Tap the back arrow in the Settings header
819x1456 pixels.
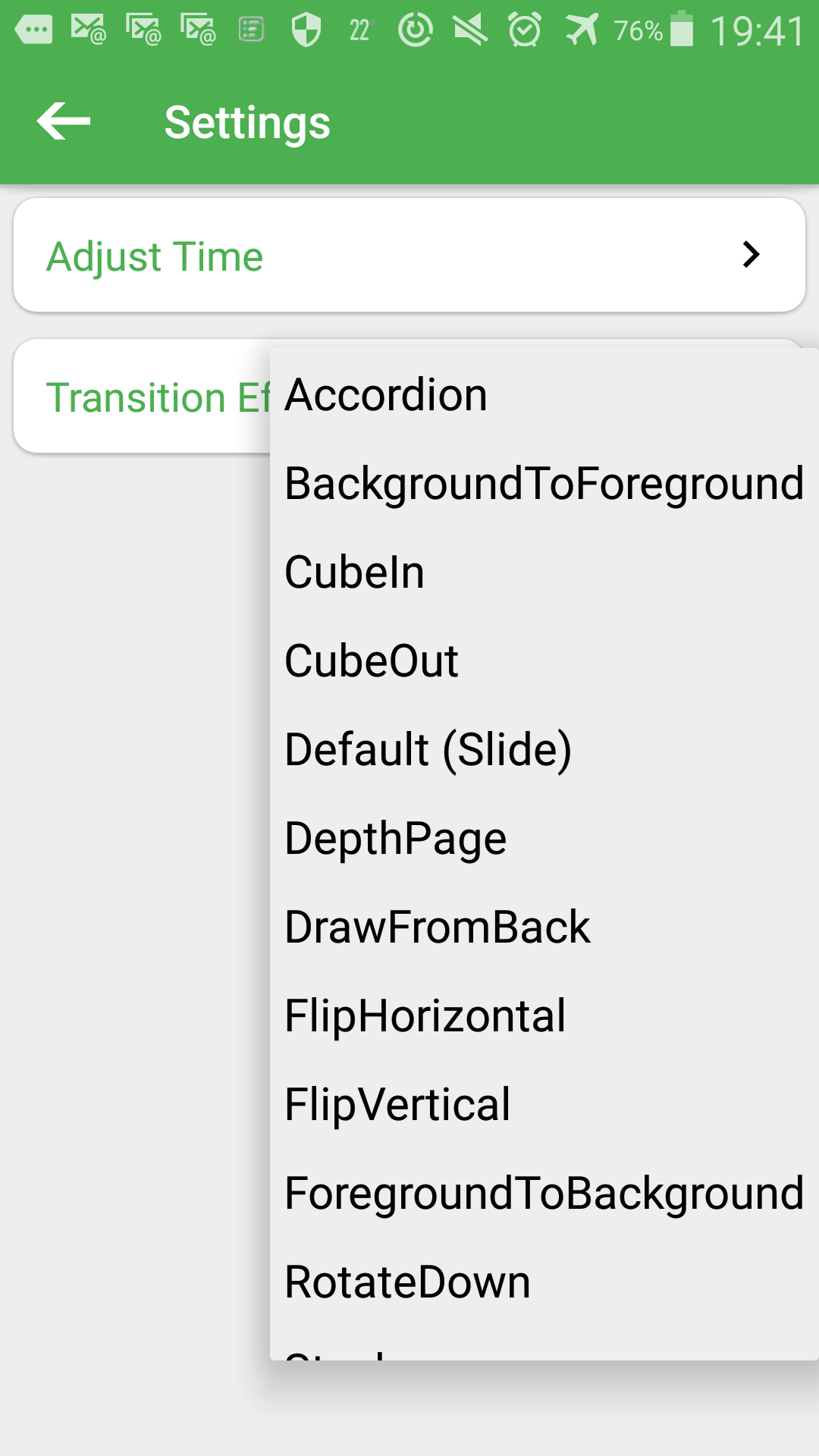coord(64,121)
